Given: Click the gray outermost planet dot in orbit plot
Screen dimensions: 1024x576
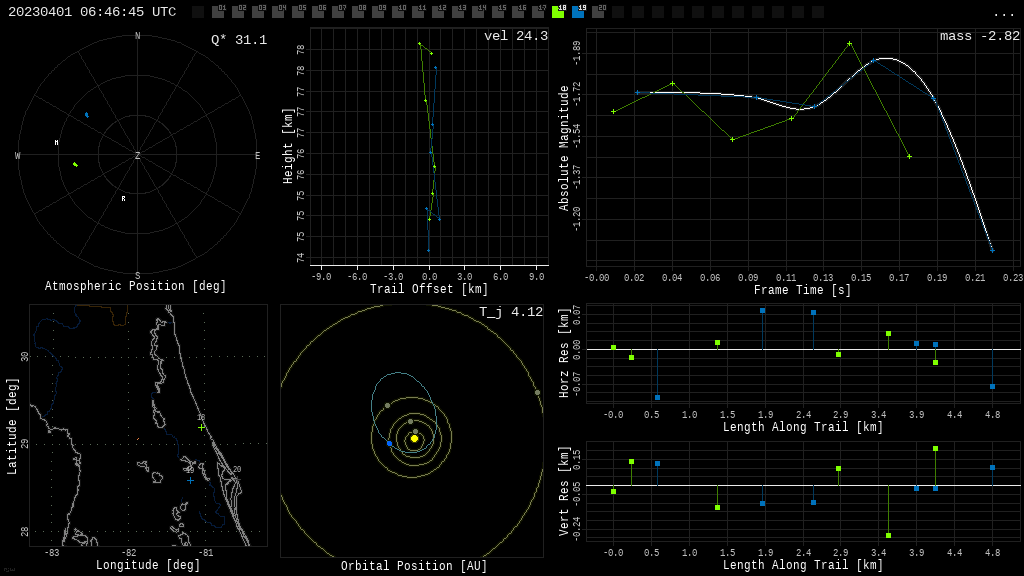Looking at the screenshot, I should (537, 392).
